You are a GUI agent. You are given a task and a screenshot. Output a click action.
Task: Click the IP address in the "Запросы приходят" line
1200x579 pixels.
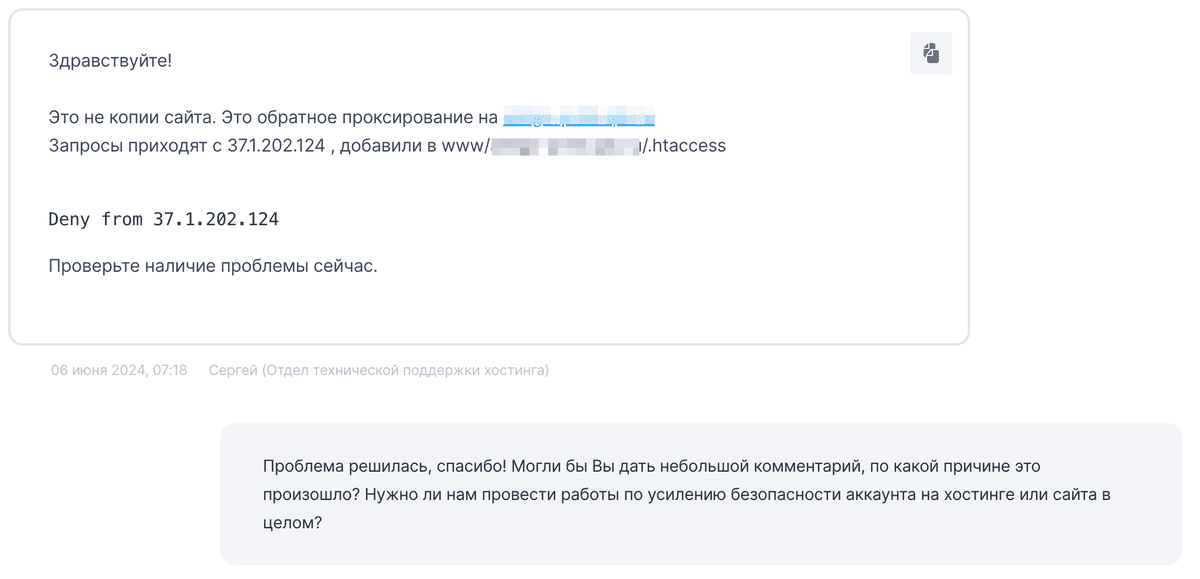pyautogui.click(x=276, y=146)
